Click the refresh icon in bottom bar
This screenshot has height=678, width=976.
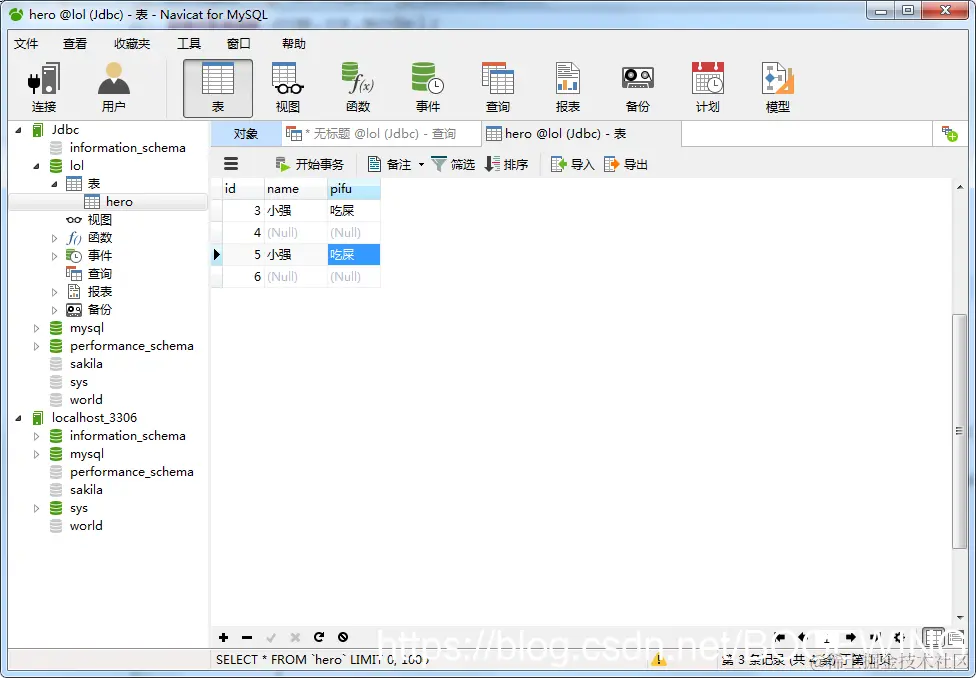click(x=319, y=637)
